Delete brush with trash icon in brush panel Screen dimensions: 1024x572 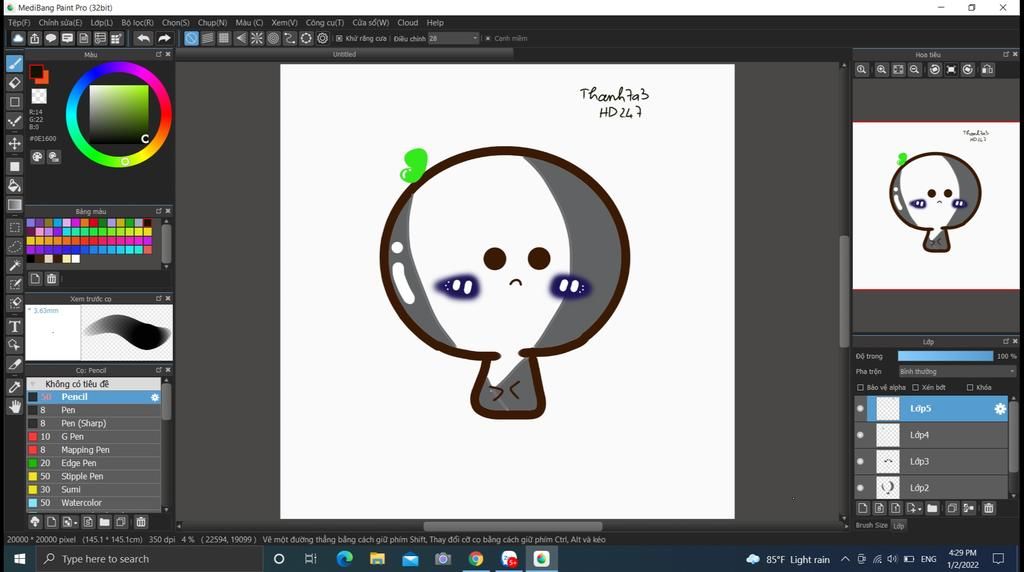[140, 522]
